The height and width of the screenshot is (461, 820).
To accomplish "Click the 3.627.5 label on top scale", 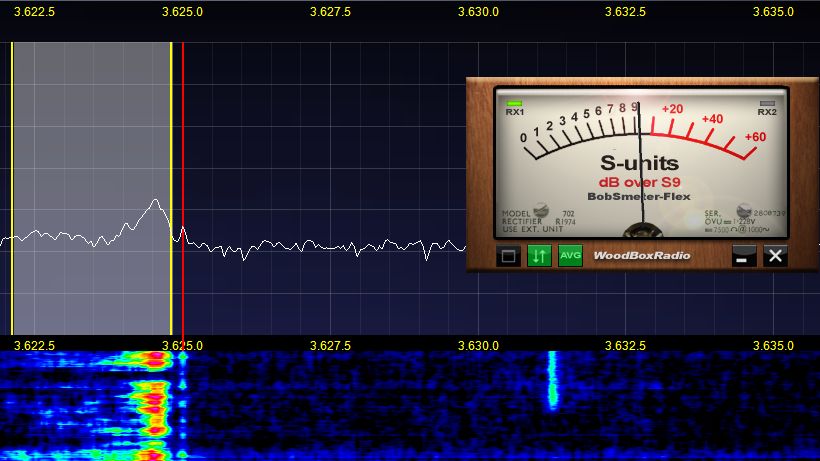I will tap(330, 12).
